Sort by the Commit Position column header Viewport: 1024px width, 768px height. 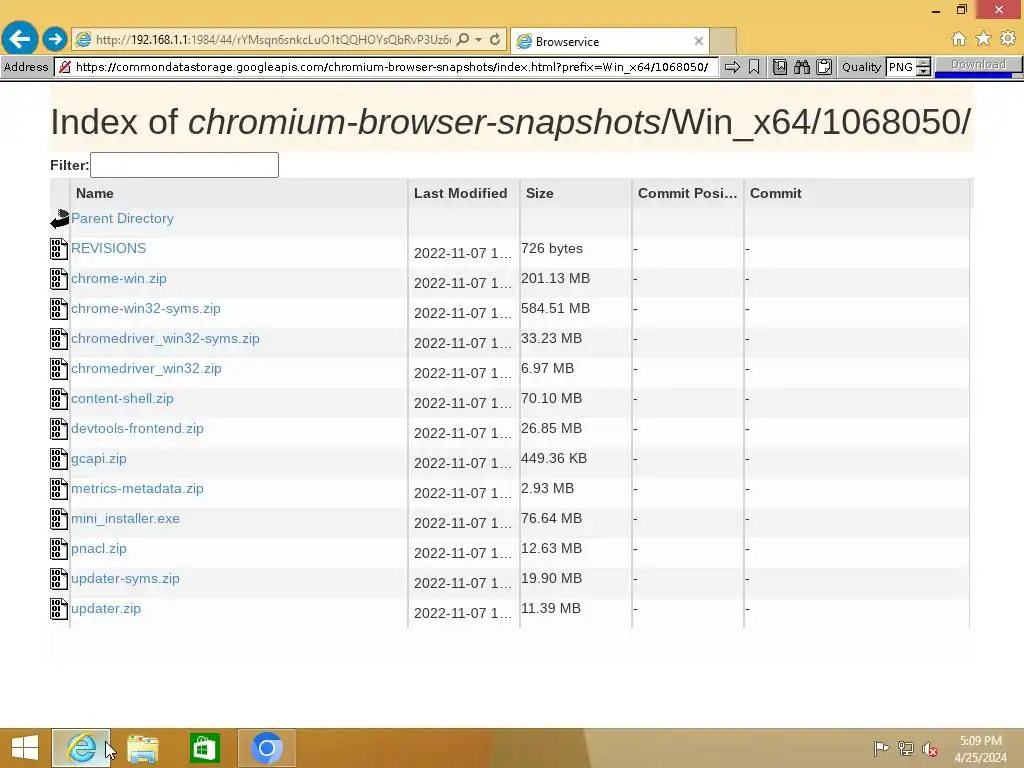[687, 193]
